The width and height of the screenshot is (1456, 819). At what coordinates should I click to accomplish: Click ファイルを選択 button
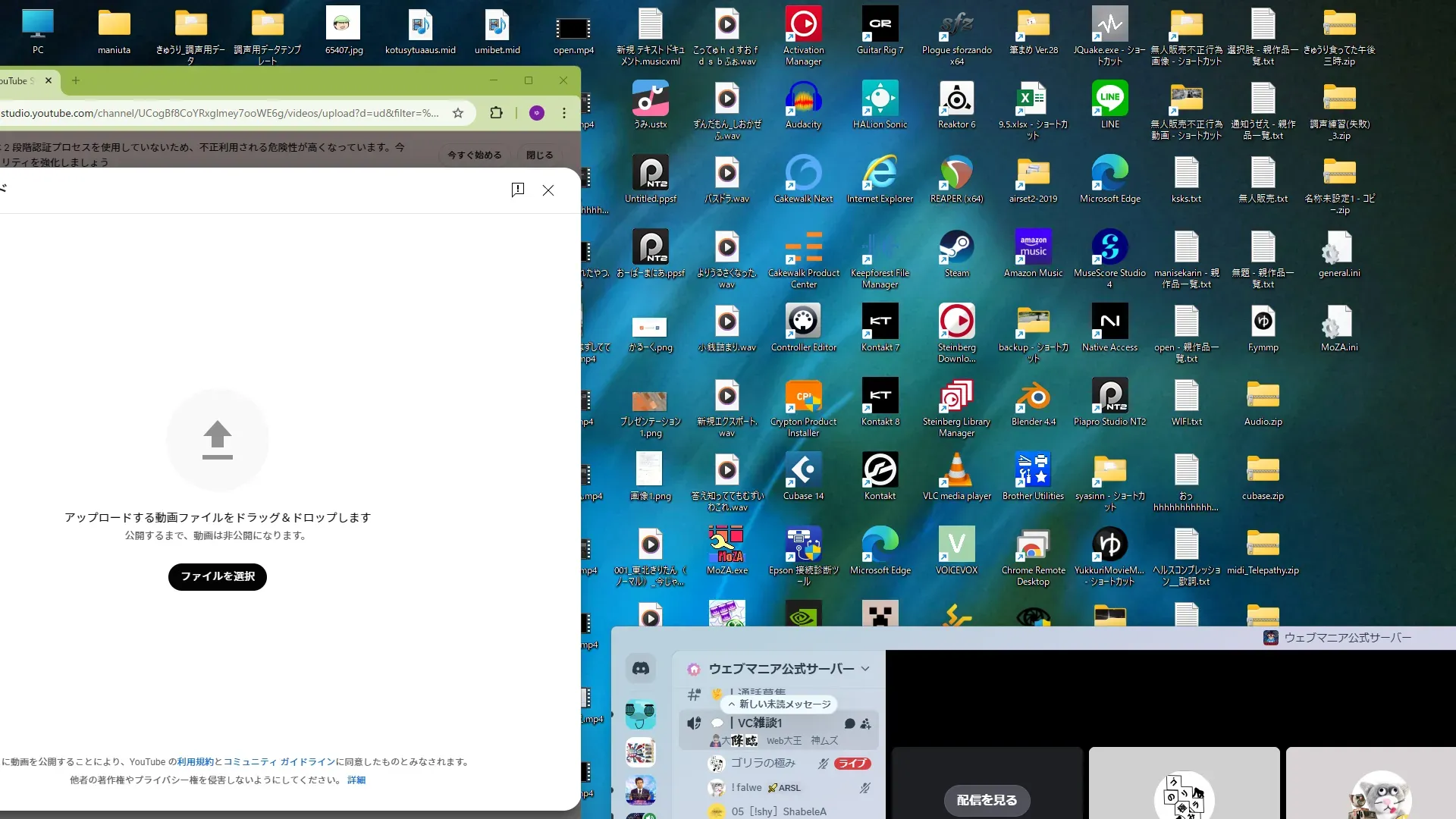[218, 576]
